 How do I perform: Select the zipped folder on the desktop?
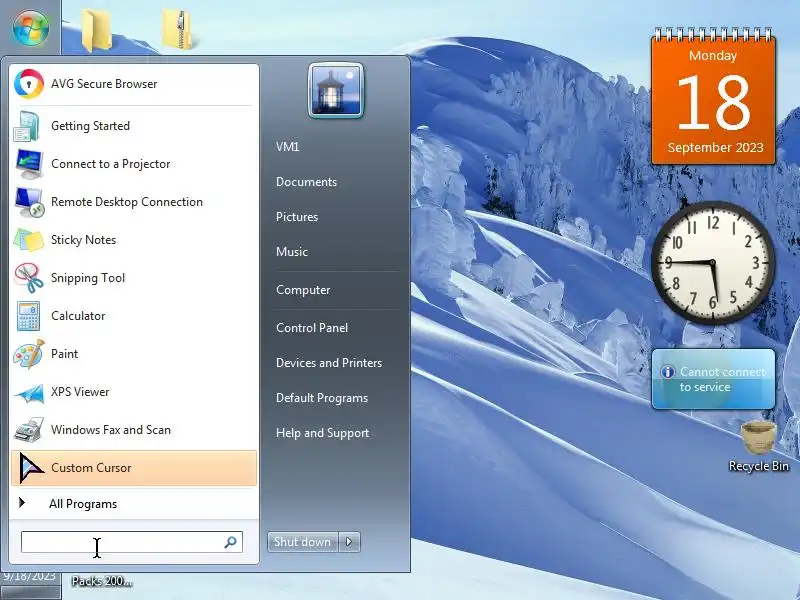point(177,29)
